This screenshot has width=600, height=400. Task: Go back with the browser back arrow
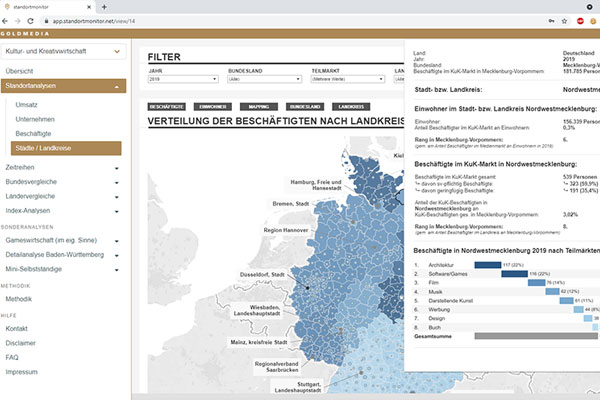[x=5, y=21]
